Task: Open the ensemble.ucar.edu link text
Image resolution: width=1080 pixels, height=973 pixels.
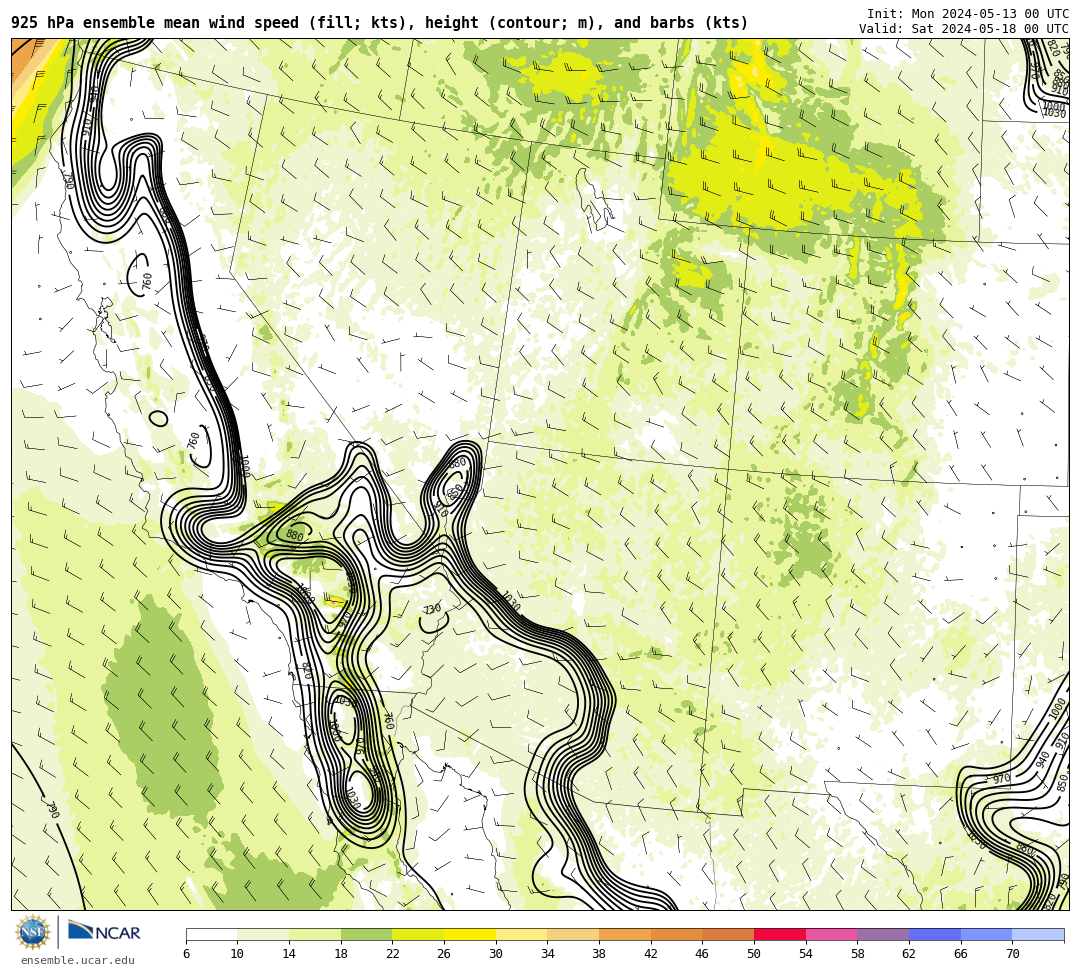Action: (78, 960)
